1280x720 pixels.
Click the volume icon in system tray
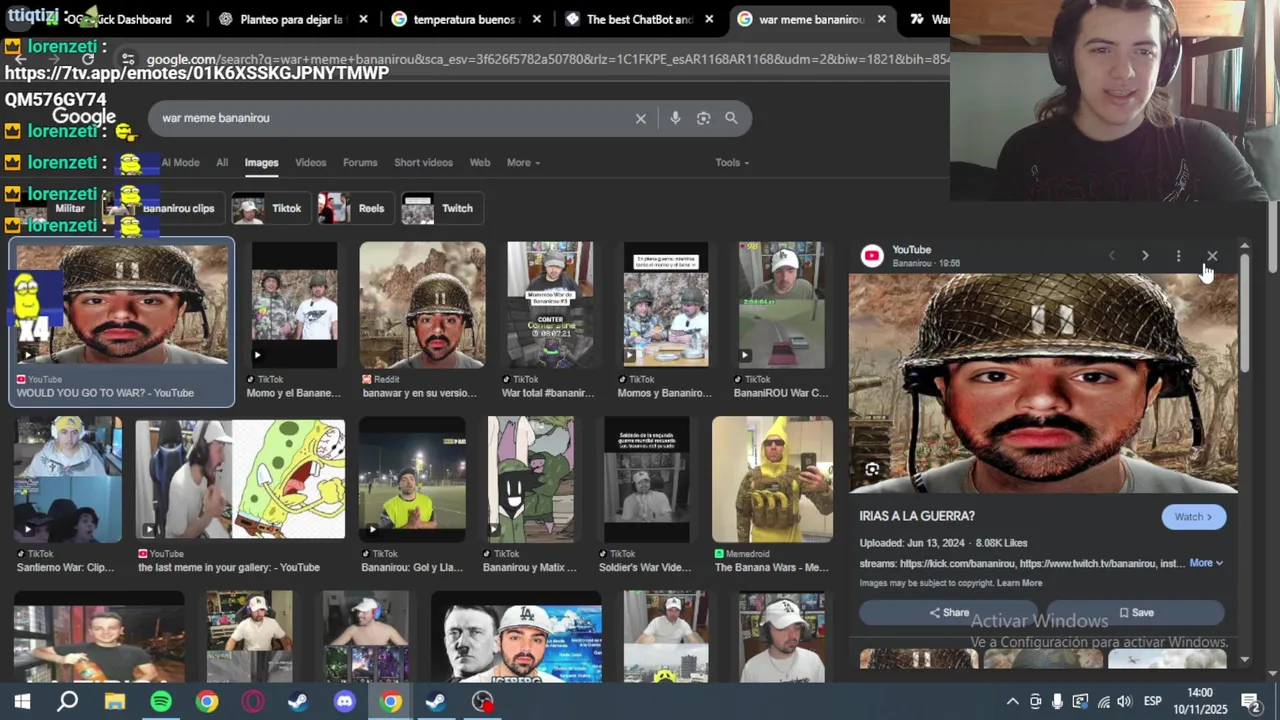tap(1125, 702)
